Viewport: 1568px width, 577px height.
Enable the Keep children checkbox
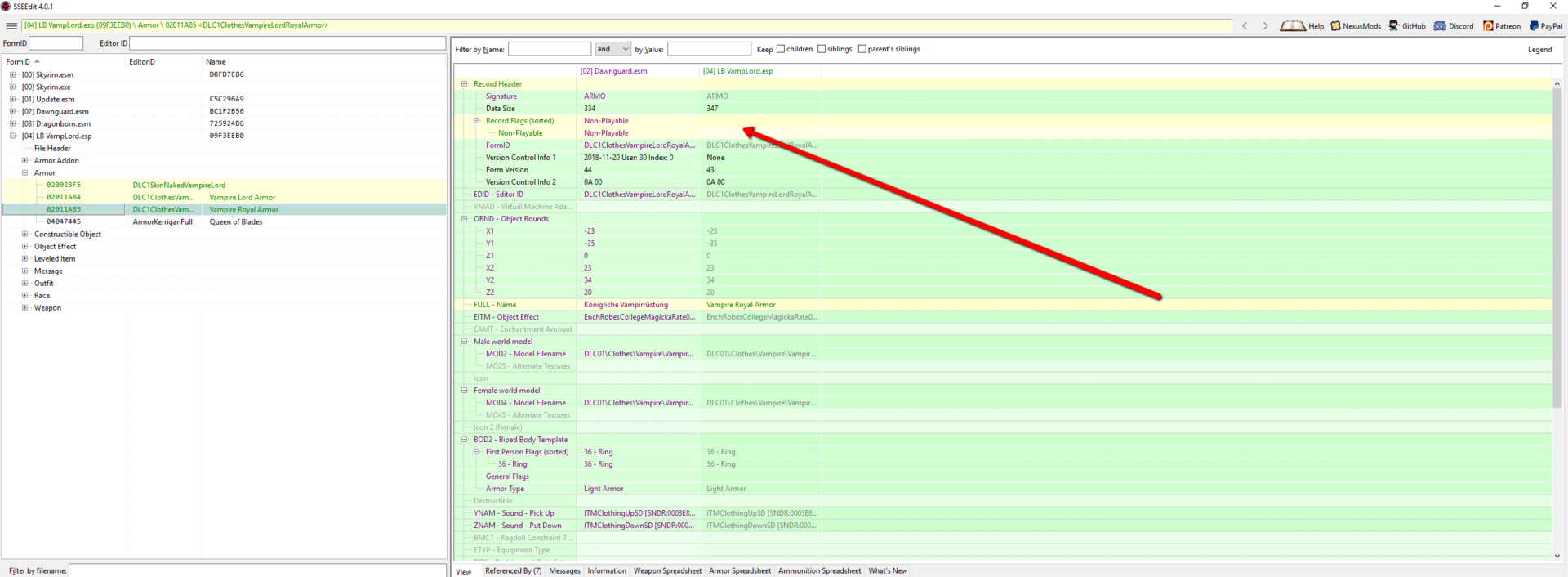(781, 49)
